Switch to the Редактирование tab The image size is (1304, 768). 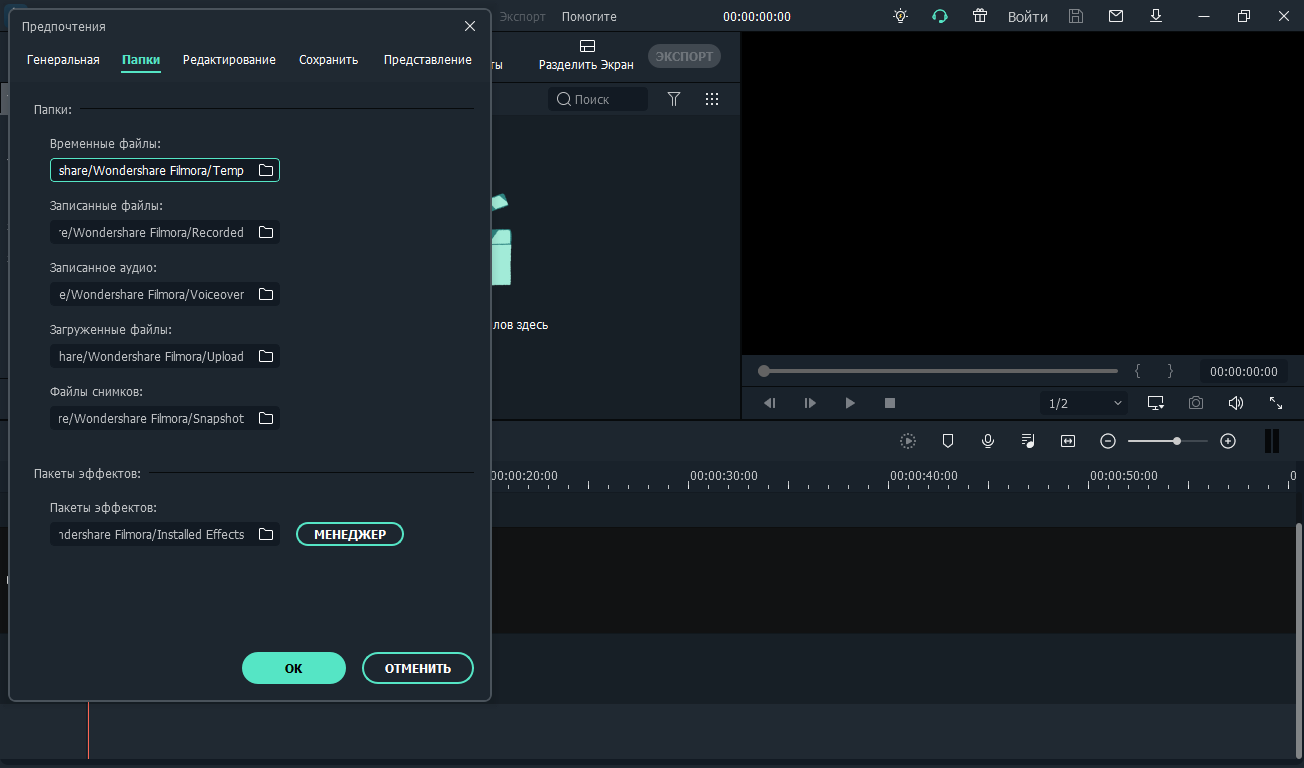click(229, 60)
